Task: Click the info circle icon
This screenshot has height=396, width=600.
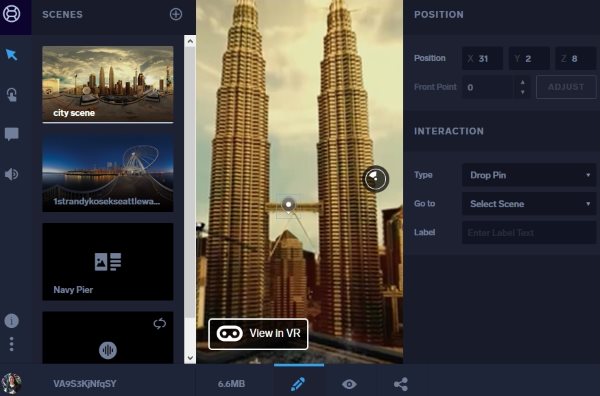Action: point(11,321)
